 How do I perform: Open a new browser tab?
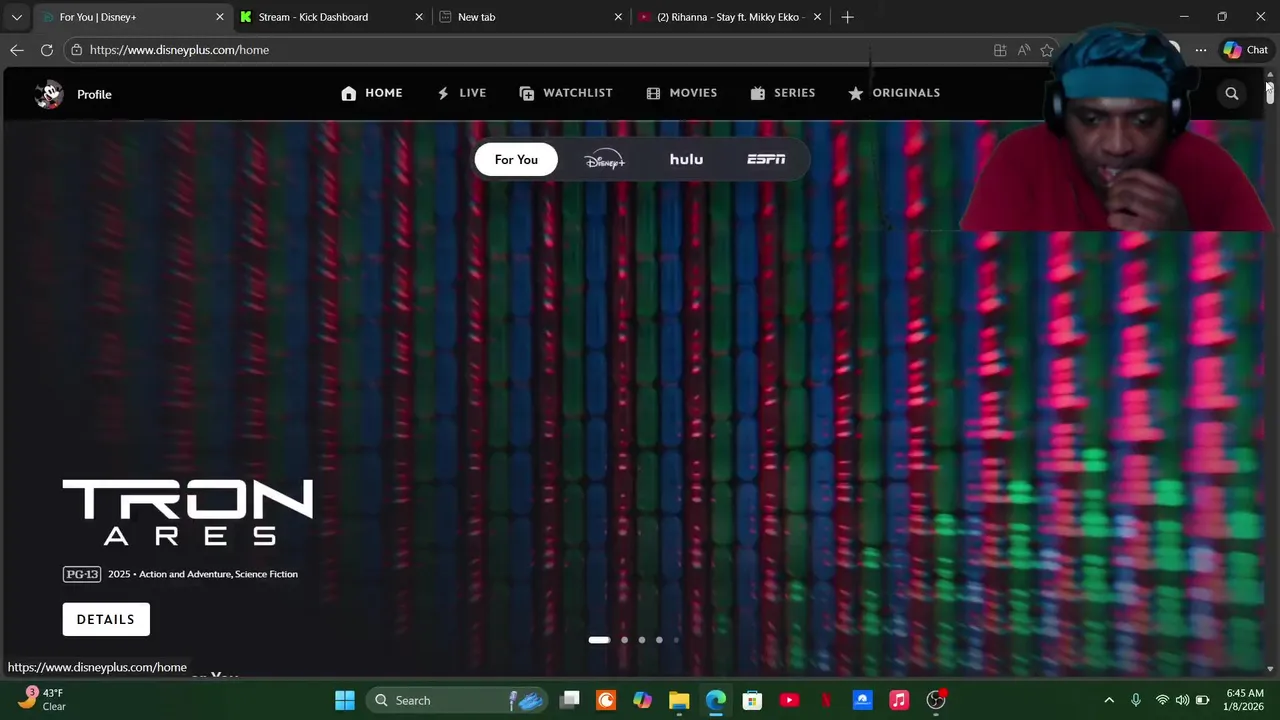pyautogui.click(x=847, y=17)
